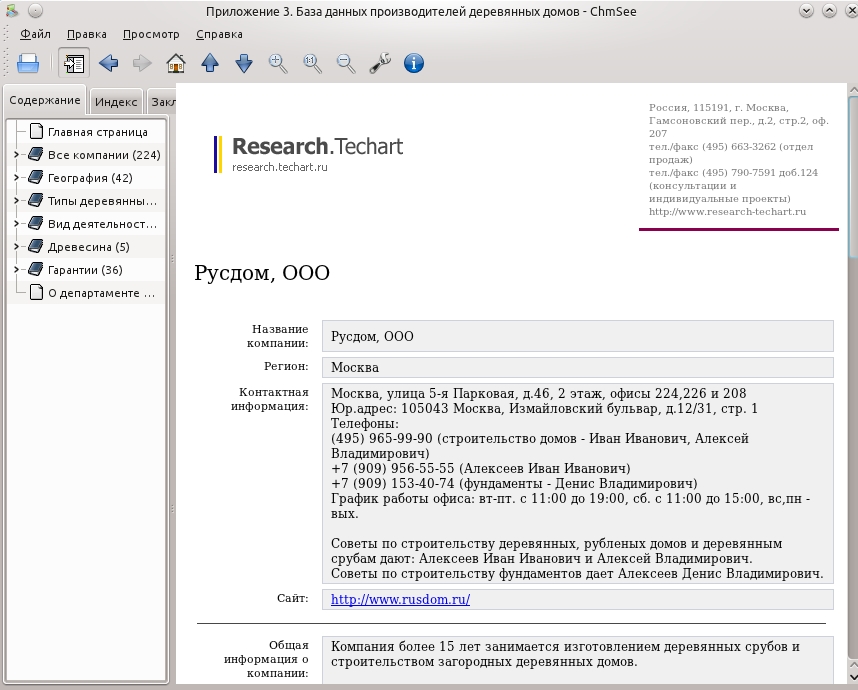This screenshot has height=690, width=858.
Task: Select the Древесина (5) tree item
Action: 89,247
